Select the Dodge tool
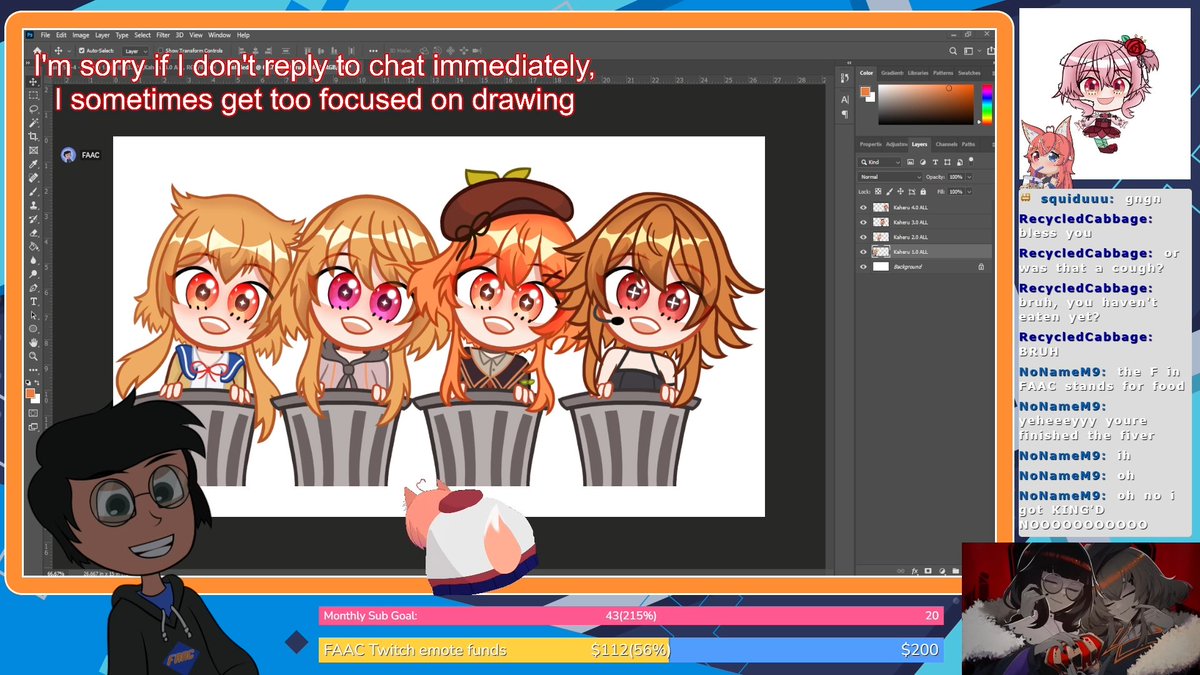This screenshot has height=675, width=1200. pos(34,273)
